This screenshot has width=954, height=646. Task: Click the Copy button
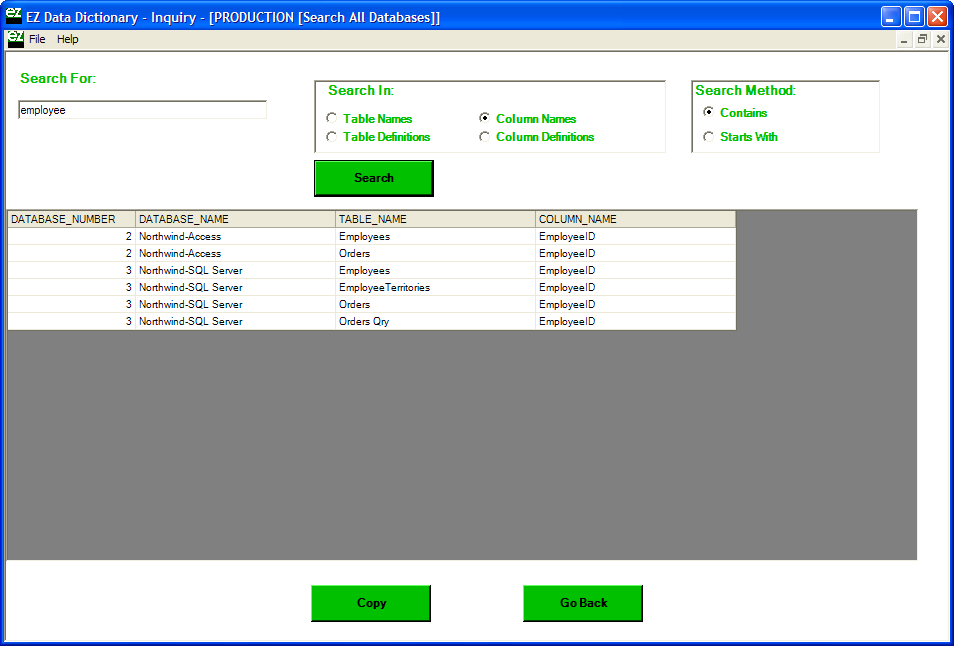tap(371, 603)
